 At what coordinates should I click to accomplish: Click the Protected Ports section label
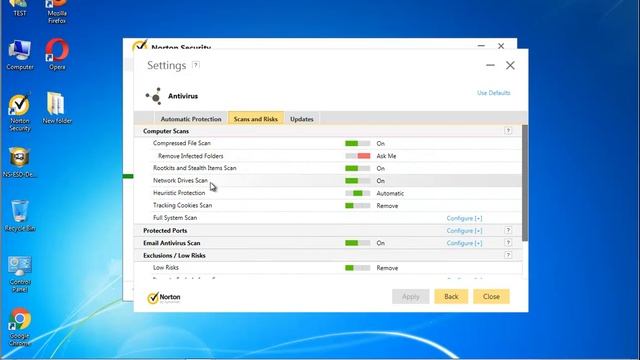point(165,231)
